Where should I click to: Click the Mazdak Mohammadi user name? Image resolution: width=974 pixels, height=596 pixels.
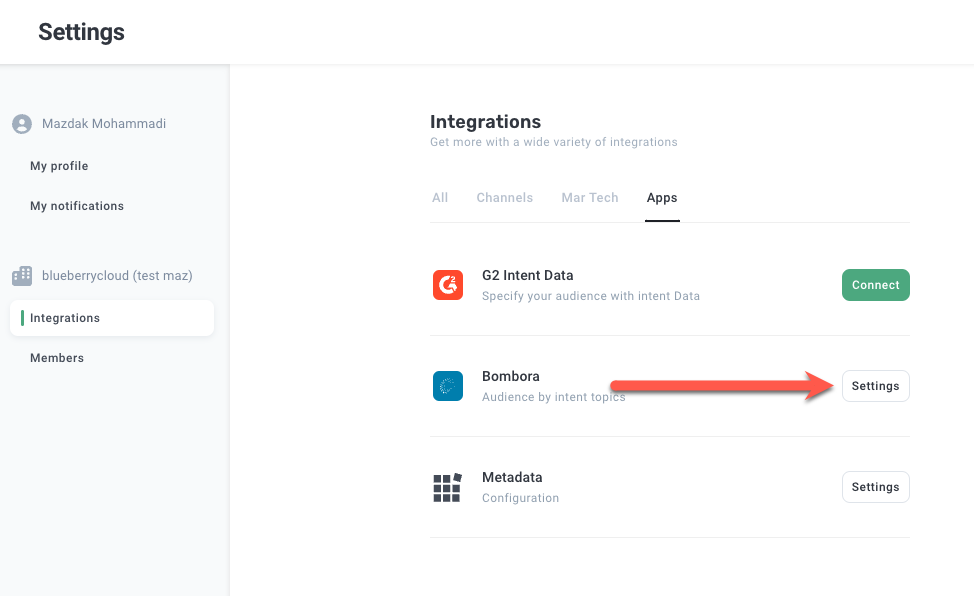point(104,124)
